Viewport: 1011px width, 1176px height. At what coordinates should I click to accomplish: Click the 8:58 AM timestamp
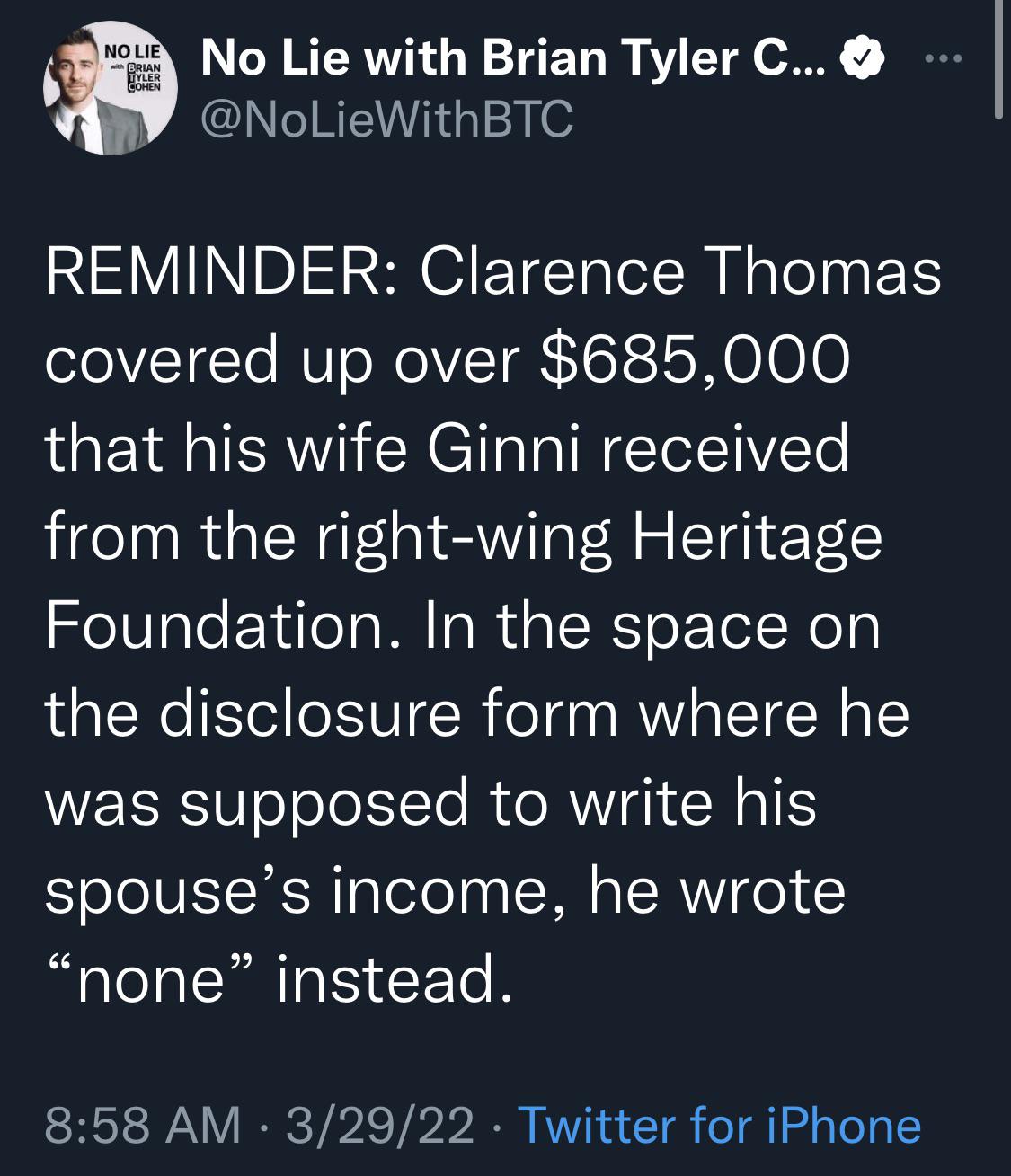(142, 1125)
